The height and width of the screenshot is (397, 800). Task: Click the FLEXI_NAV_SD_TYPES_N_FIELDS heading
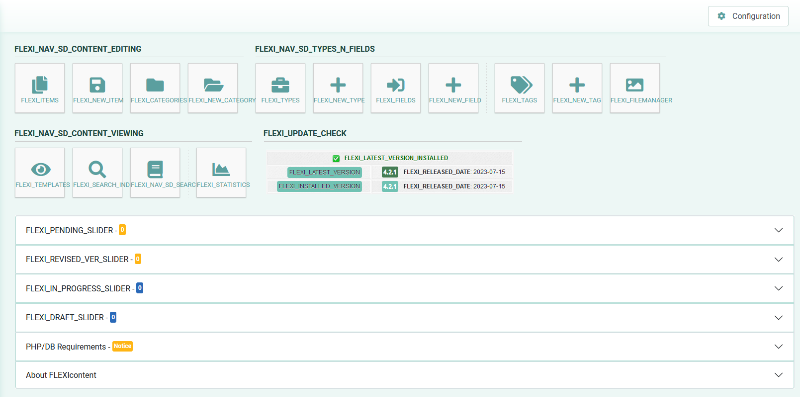click(315, 49)
